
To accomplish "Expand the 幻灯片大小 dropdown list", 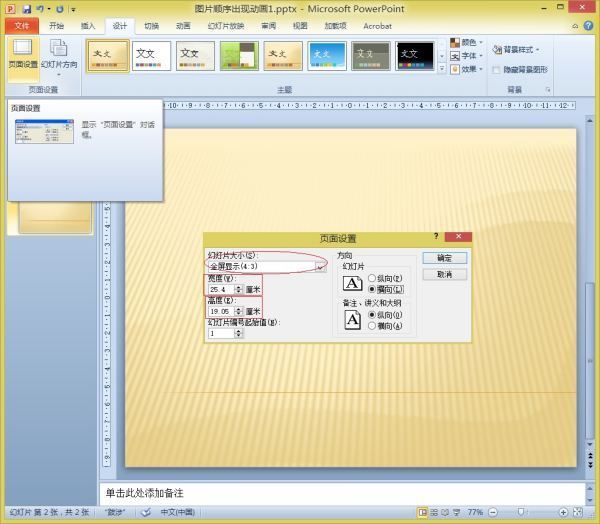I will (x=320, y=267).
